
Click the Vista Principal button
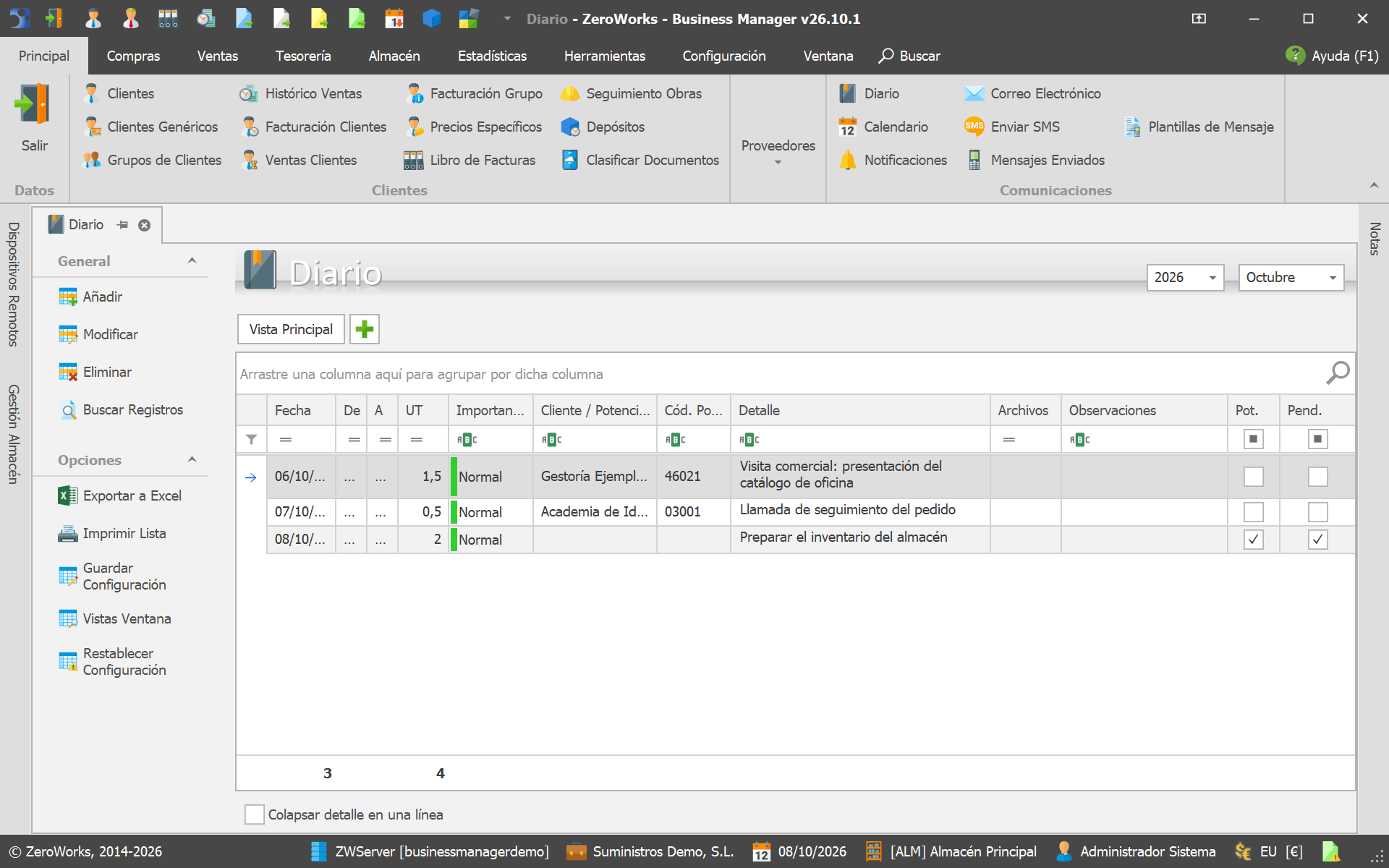291,330
